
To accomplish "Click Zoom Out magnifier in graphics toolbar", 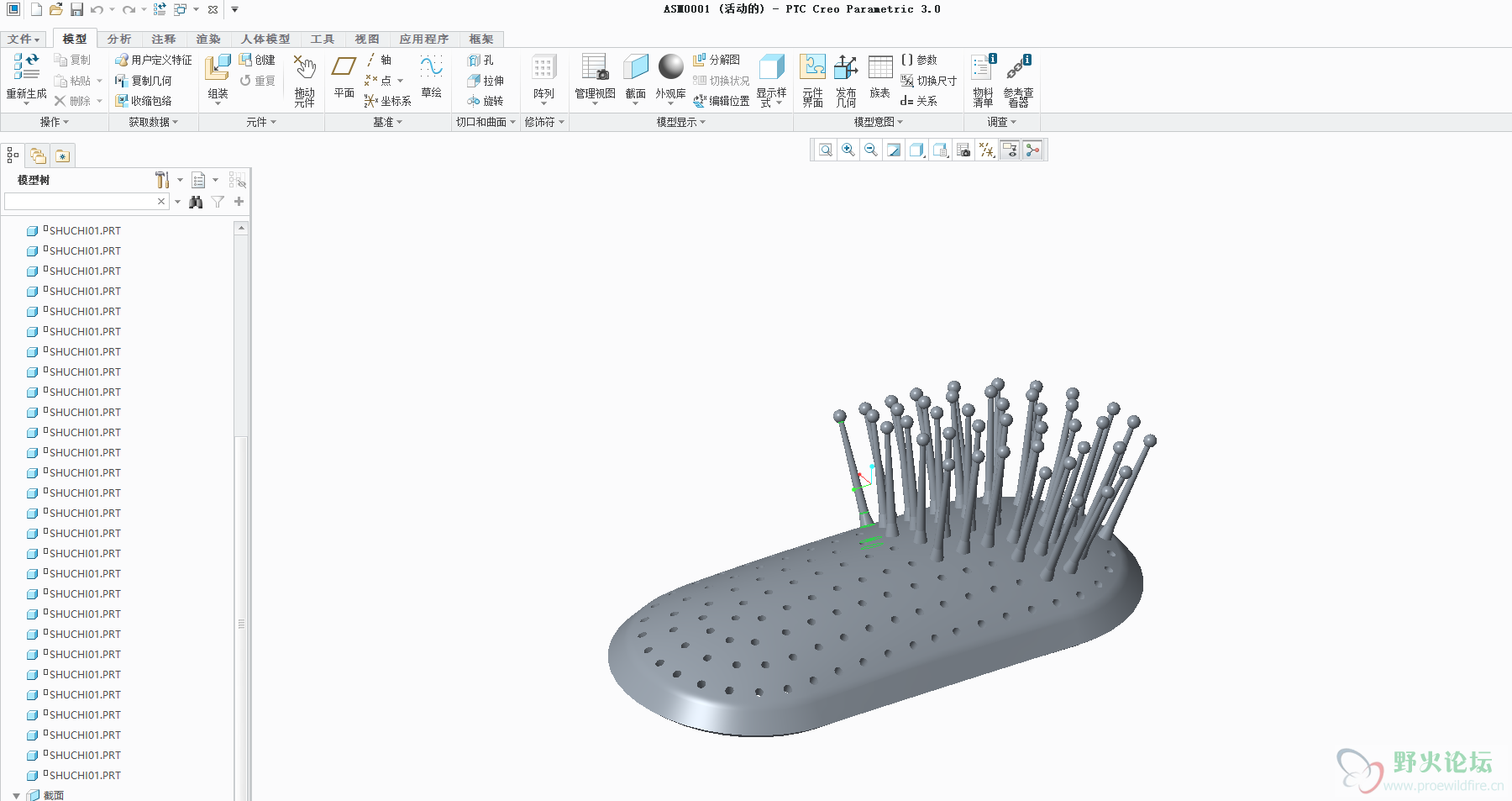I will click(871, 150).
